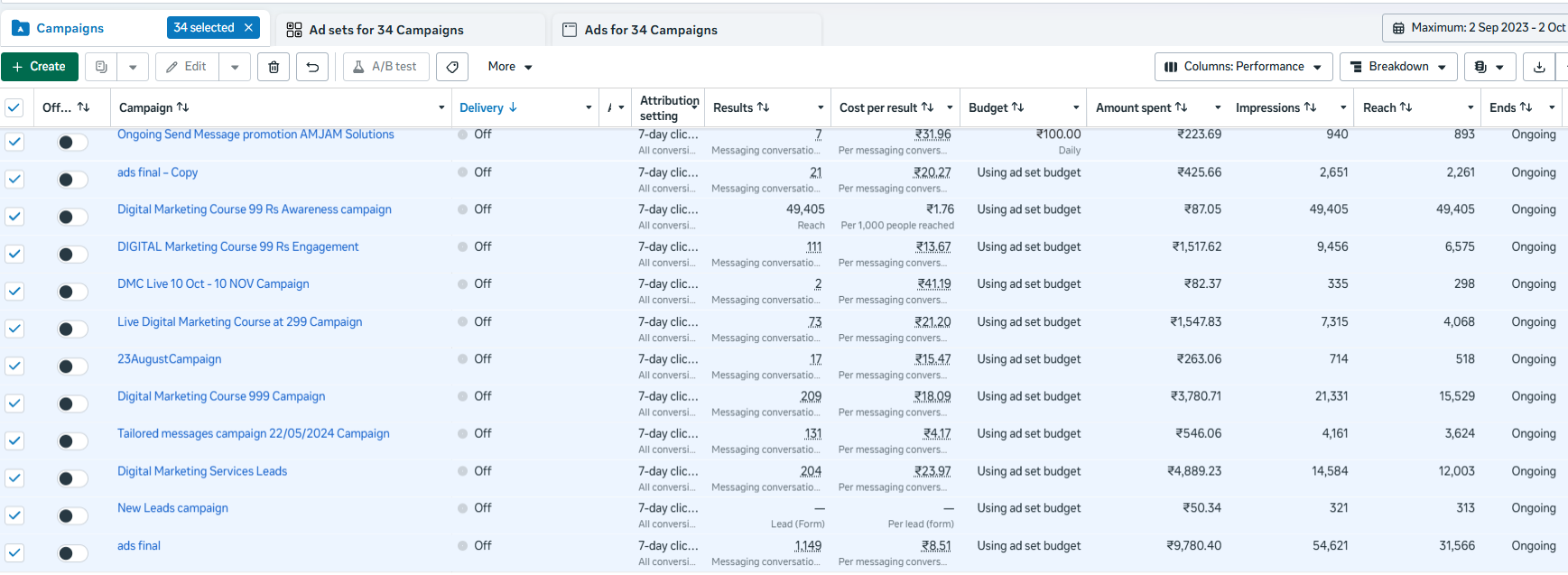Turn on Live Digital Marketing Course 299 toggle

[72, 329]
